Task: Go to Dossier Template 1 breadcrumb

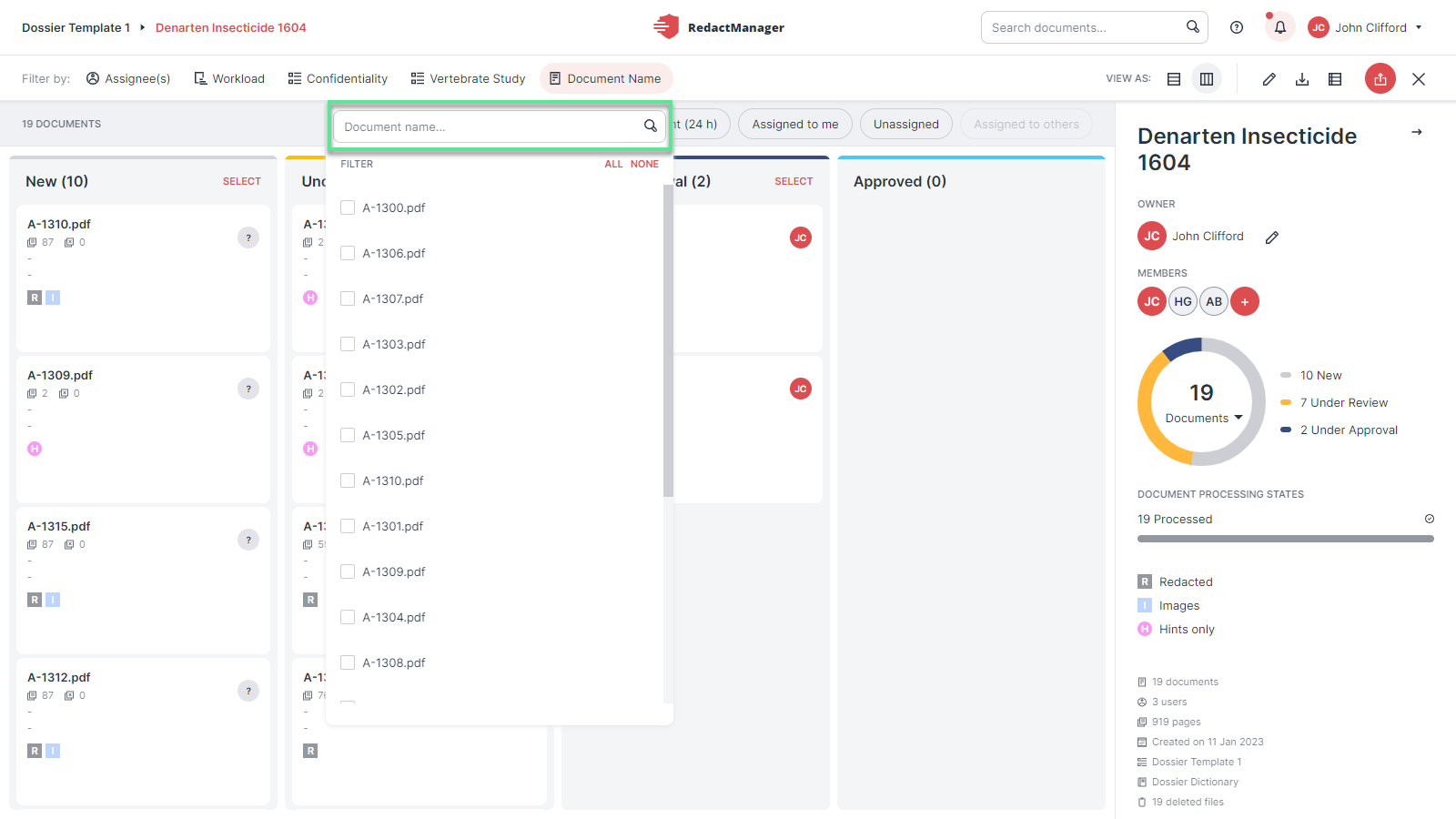Action: click(76, 27)
